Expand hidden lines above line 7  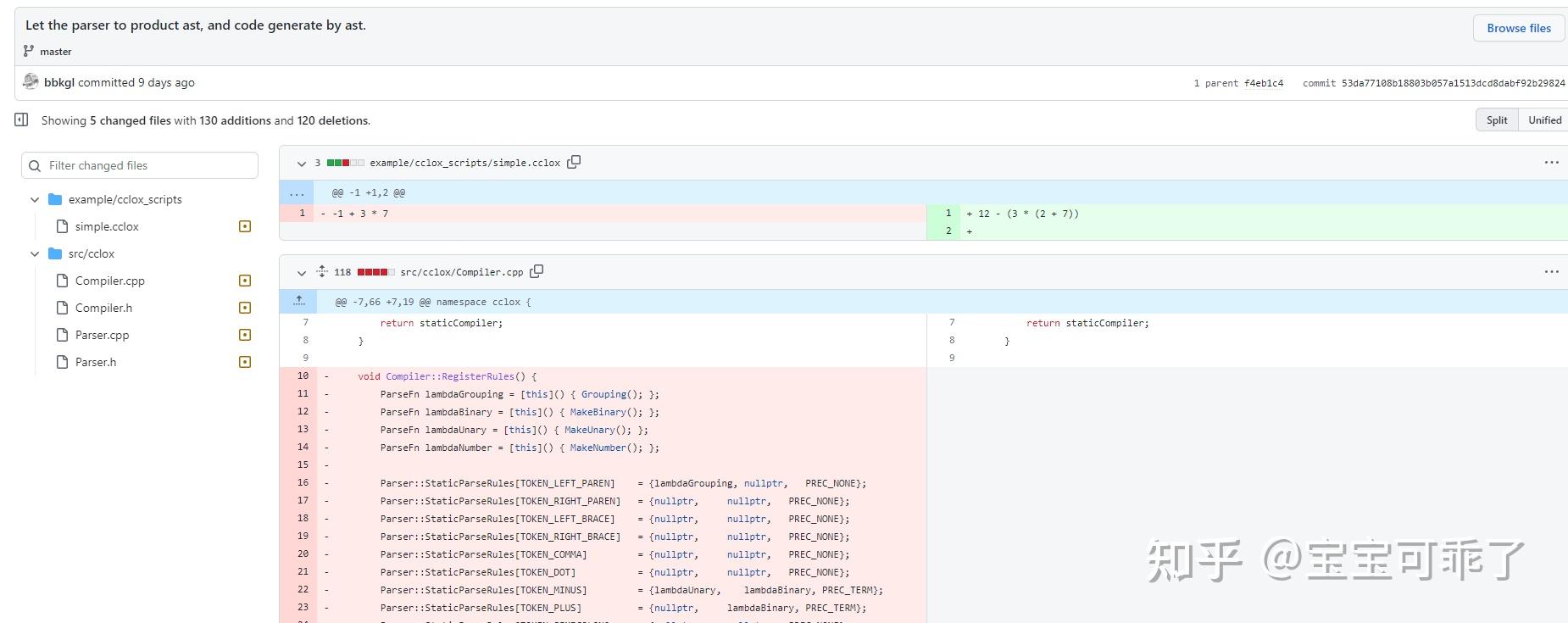(x=298, y=301)
